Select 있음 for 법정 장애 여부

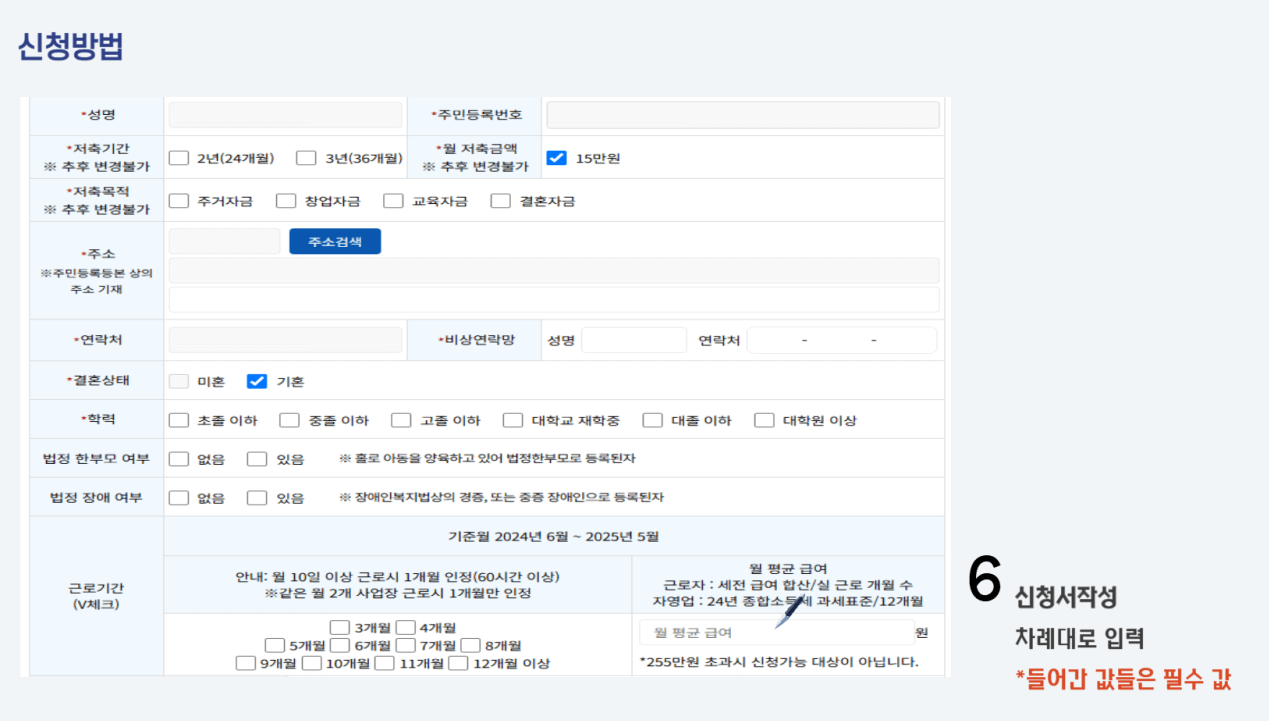tap(257, 496)
